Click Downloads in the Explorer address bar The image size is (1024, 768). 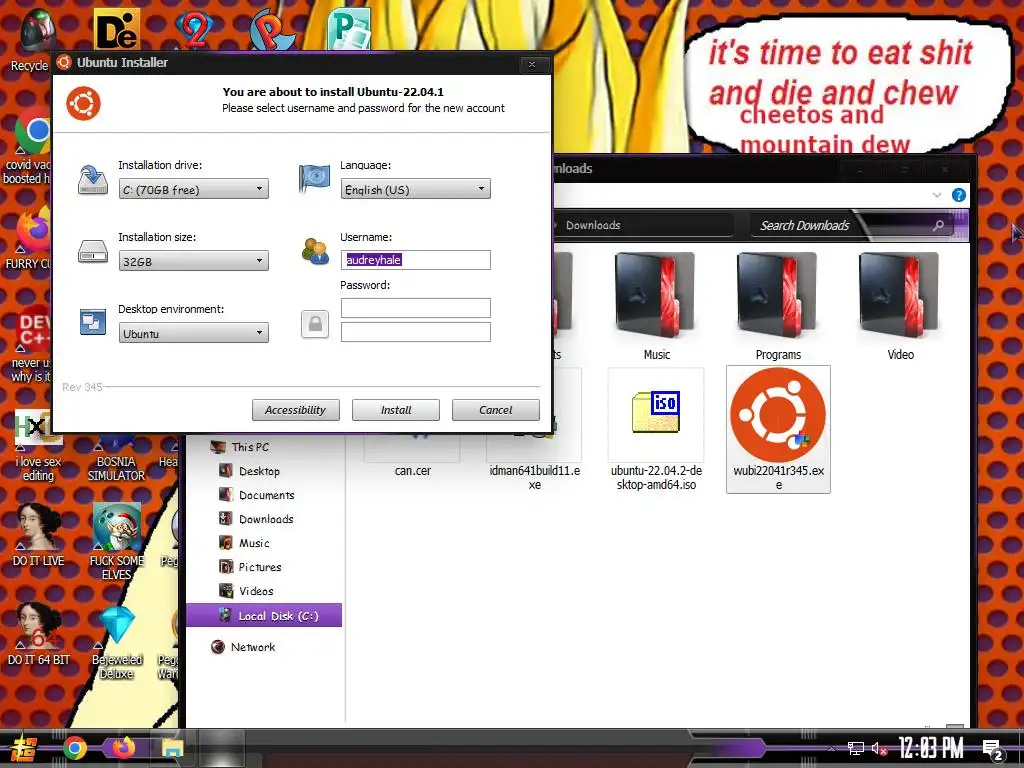[x=593, y=225]
